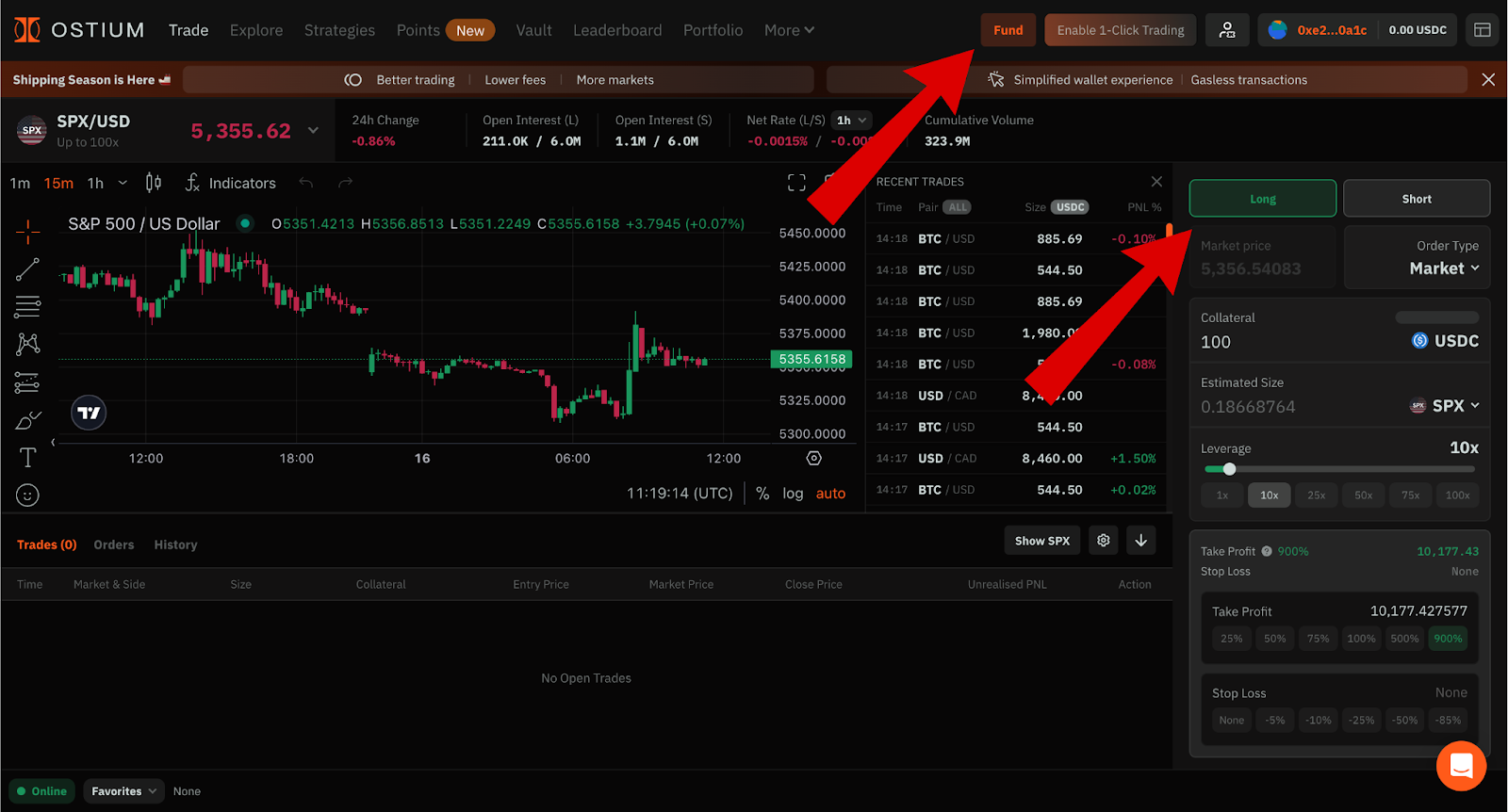Click Enable 1-Click Trading
Viewport: 1508px width, 812px height.
1121,30
